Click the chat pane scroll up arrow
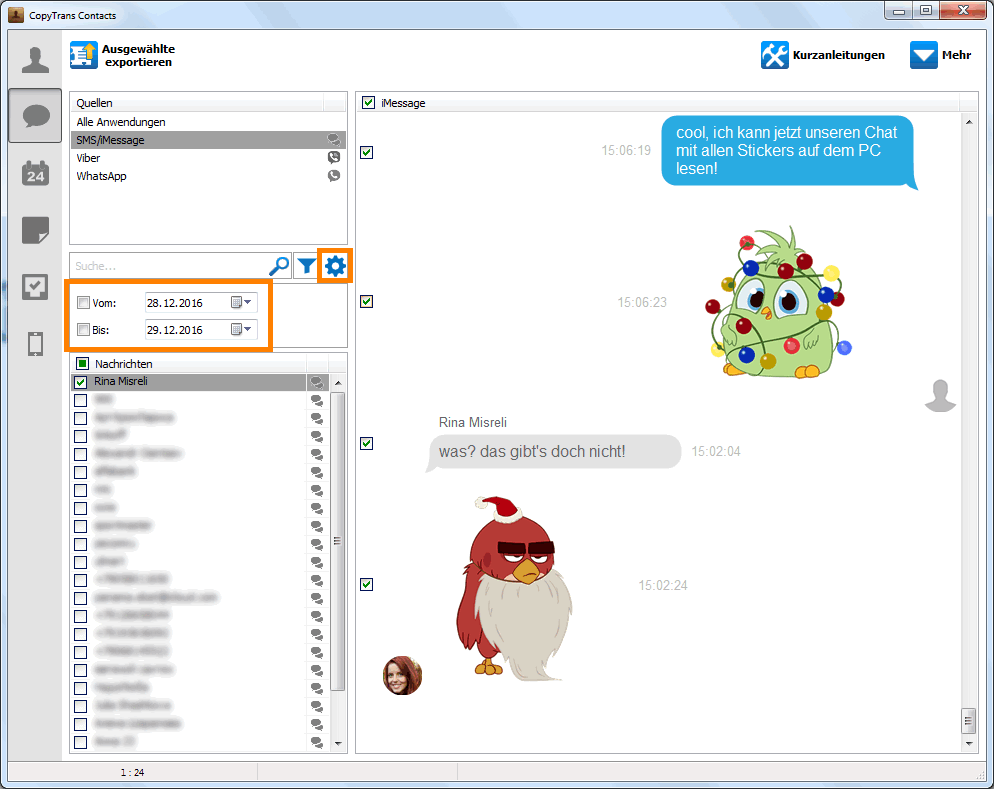This screenshot has width=994, height=789. click(x=969, y=122)
